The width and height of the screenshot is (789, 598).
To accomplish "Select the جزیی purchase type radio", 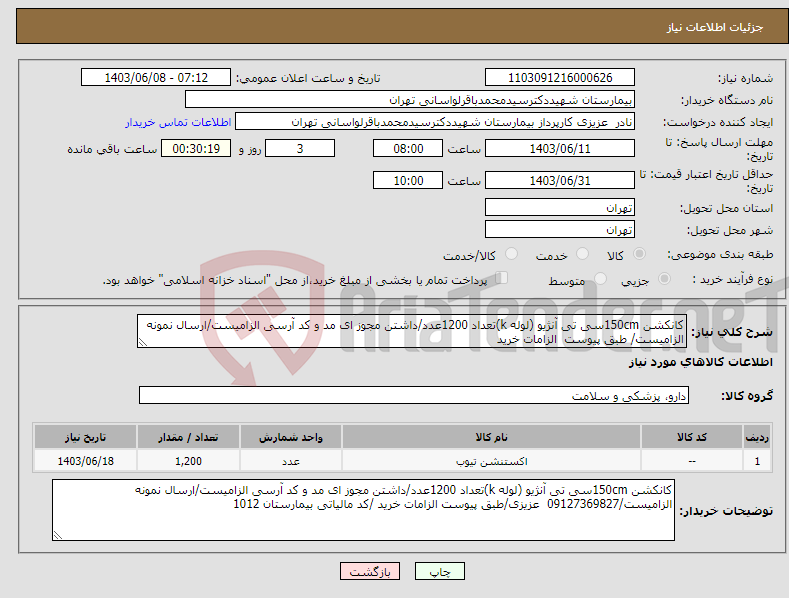I will point(664,278).
